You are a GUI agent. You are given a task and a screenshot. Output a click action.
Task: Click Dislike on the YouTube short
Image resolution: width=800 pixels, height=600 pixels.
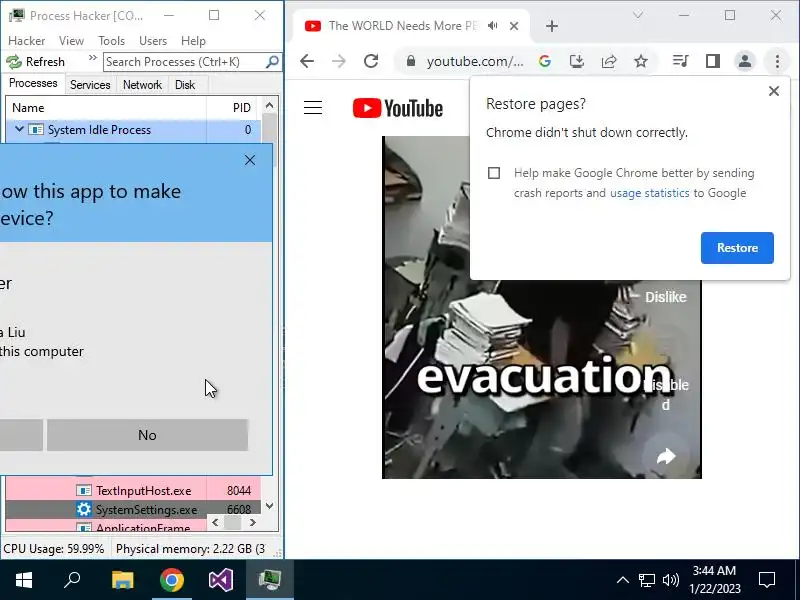point(665,297)
